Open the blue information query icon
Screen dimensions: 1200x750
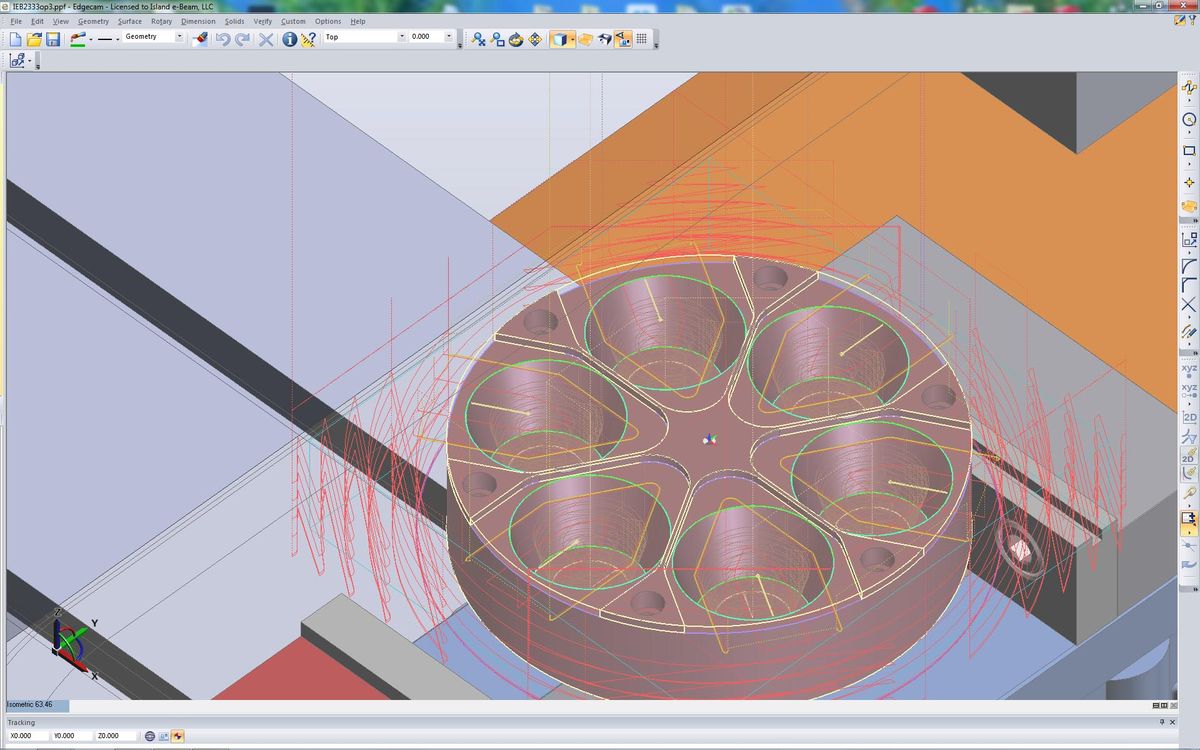(x=290, y=39)
